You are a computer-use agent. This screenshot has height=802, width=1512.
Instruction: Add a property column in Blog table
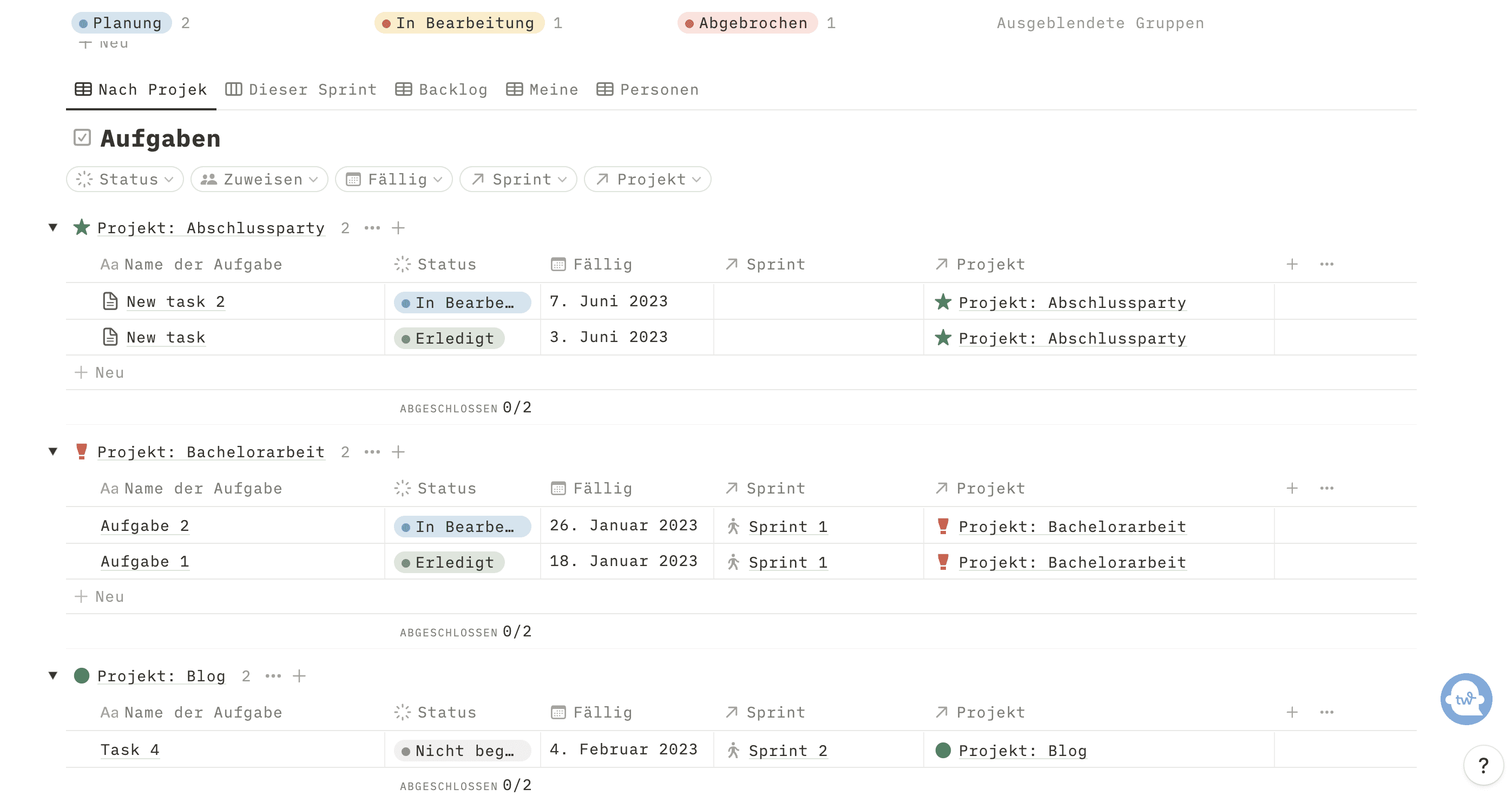click(x=1292, y=712)
